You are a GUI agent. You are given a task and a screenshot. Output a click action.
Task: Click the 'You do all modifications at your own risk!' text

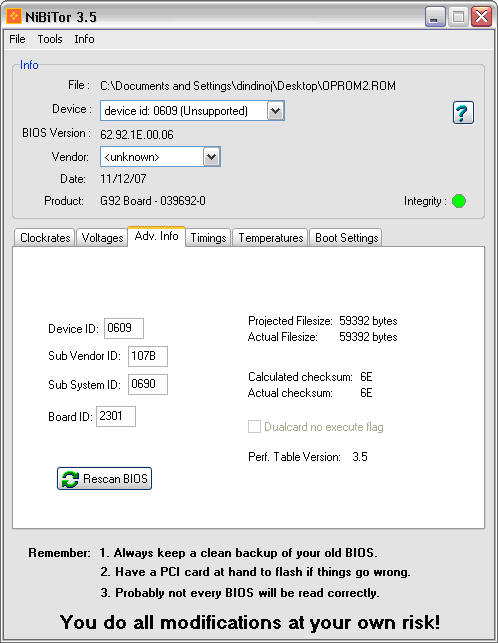point(250,622)
